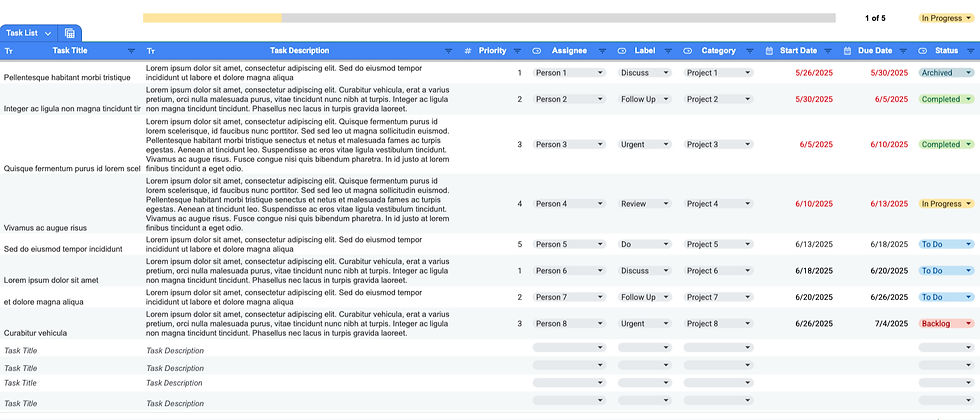Click the text type icon of Task Description column
980x420 pixels.
[151, 51]
